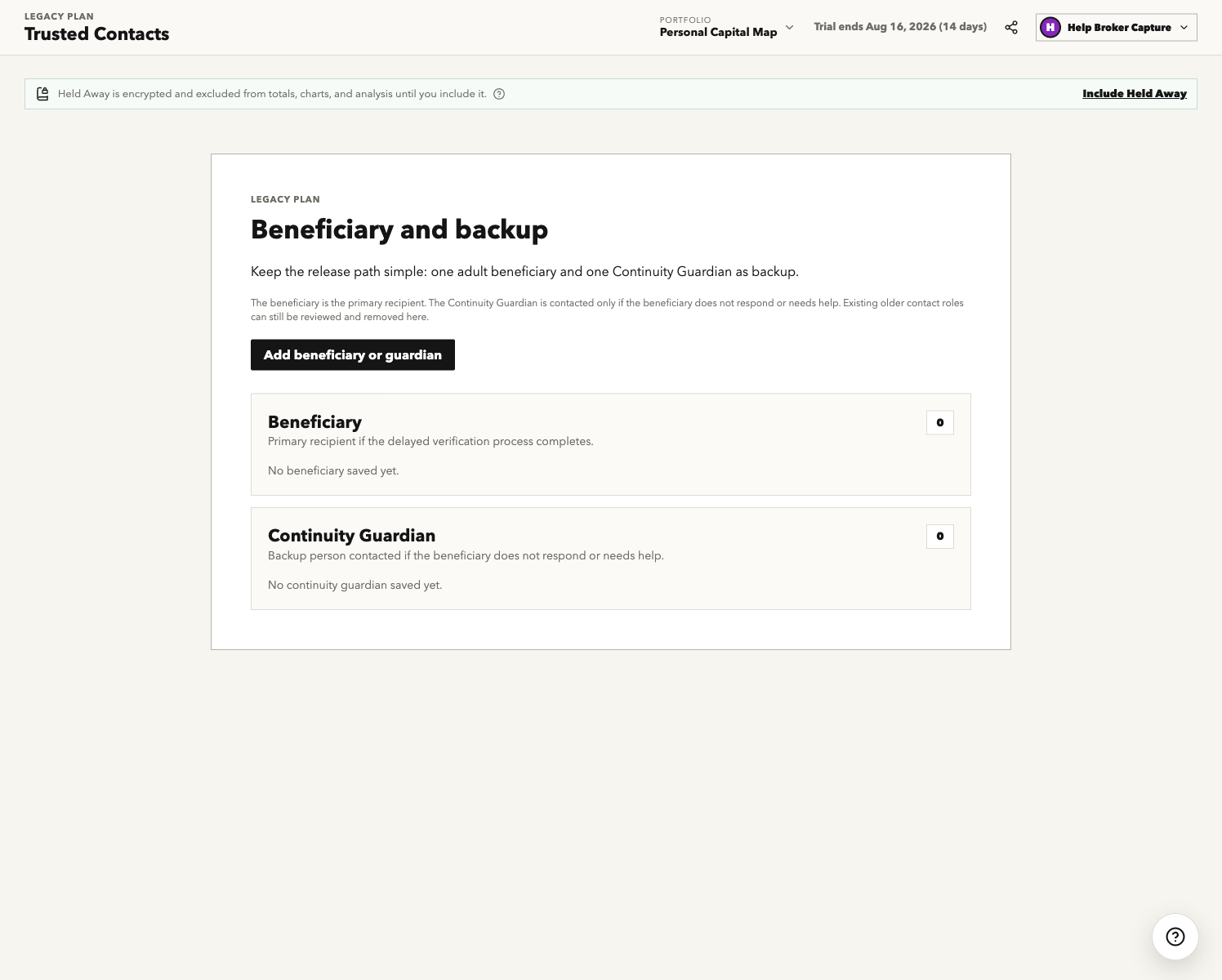The height and width of the screenshot is (980, 1222).
Task: Click the Held Away info question icon
Action: pos(499,94)
